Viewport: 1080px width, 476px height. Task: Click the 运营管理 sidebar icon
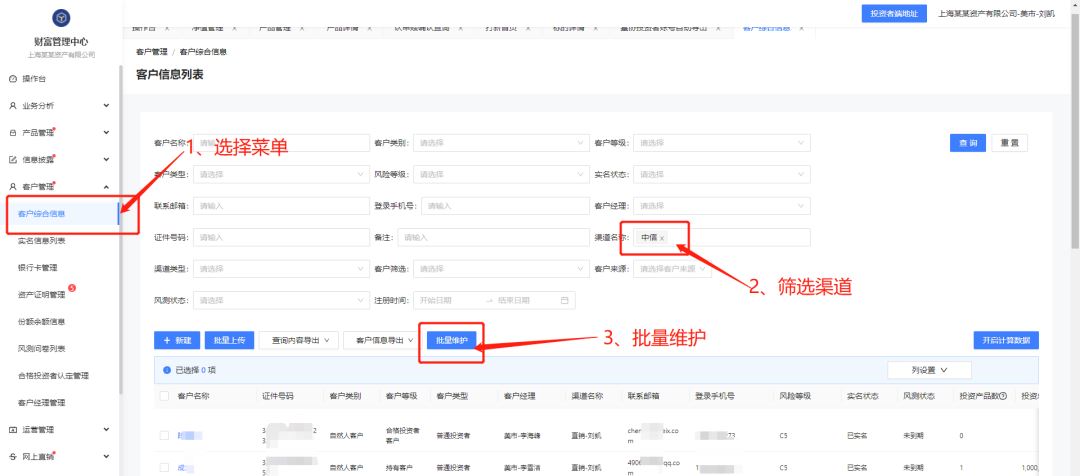(x=12, y=430)
